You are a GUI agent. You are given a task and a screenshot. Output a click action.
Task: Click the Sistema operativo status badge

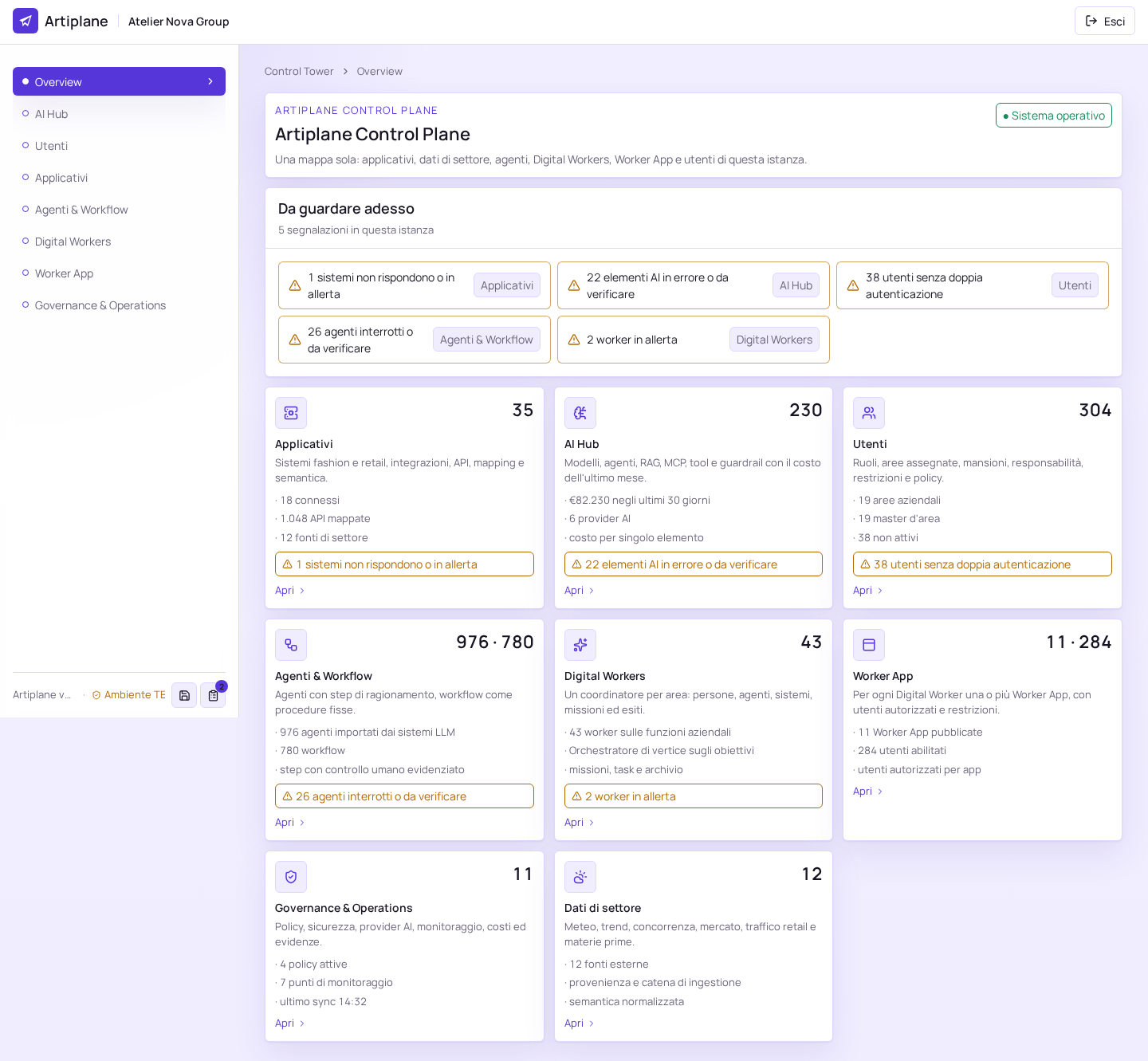pos(1053,116)
